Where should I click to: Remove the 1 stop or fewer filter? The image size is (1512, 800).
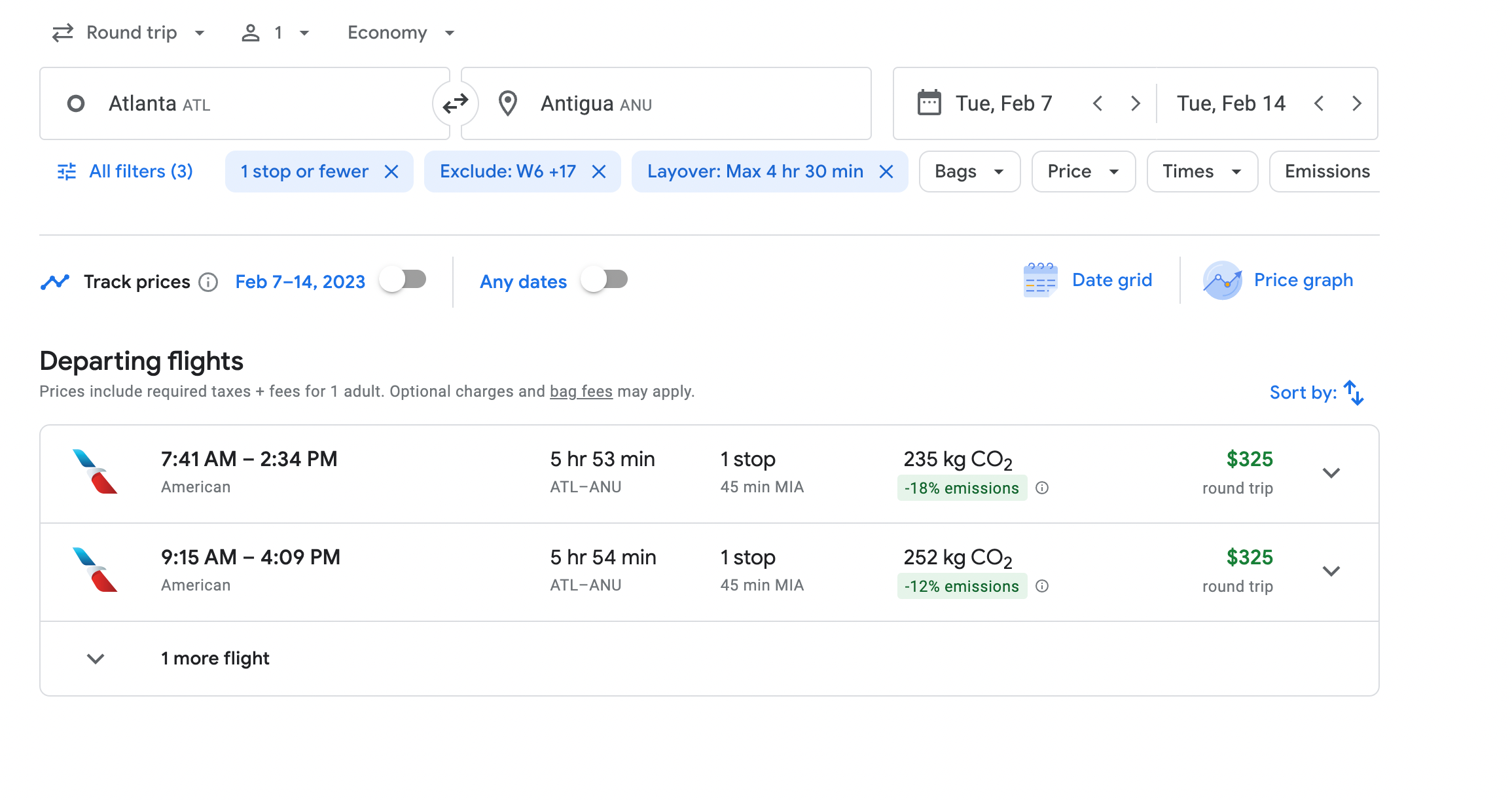point(391,172)
